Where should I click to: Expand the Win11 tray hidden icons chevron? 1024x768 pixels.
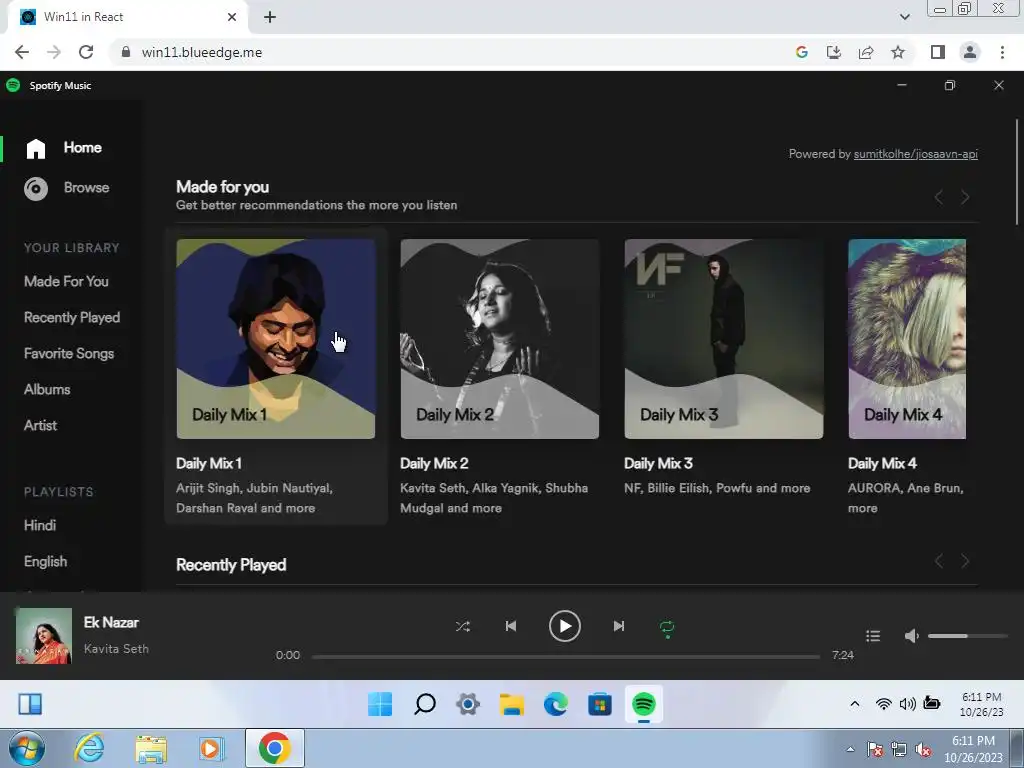coord(854,703)
